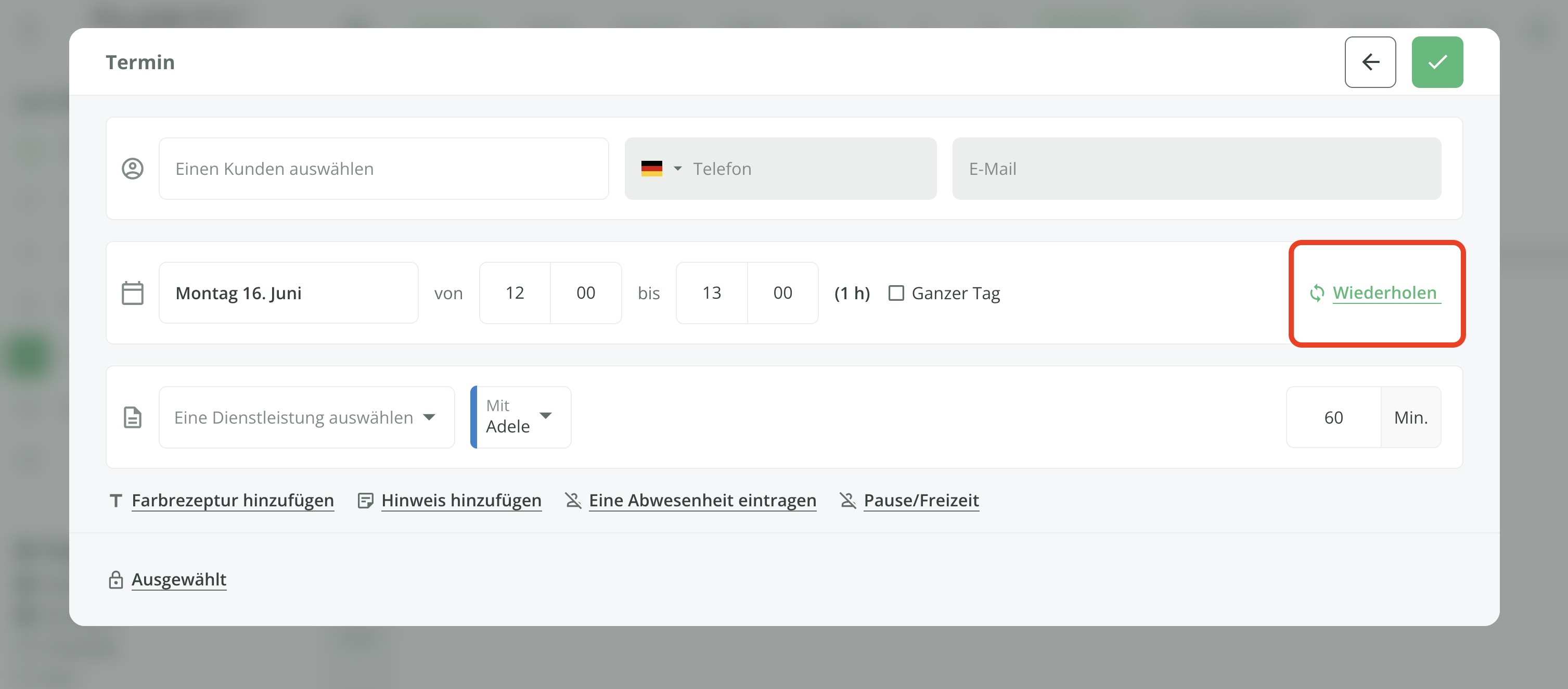Click the Montag 16. Juni date field
Image resolution: width=1568 pixels, height=689 pixels.
(x=288, y=293)
